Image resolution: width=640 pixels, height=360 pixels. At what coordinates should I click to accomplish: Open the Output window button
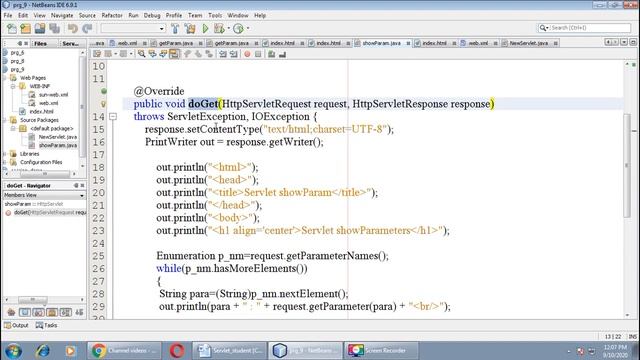click(x=17, y=325)
